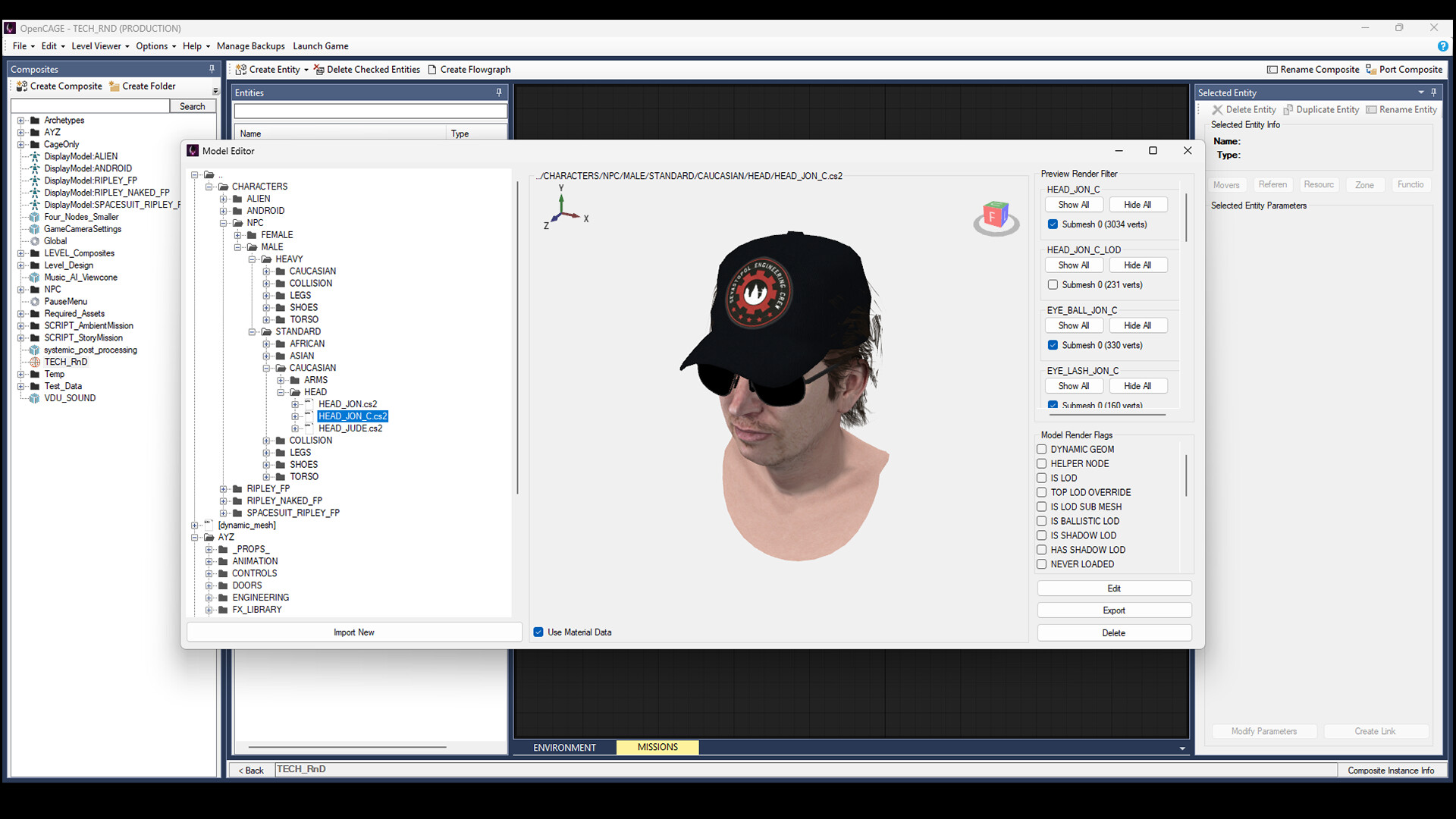Check HEAD_JON_C_LOD Submesh 0 (231 verts)
Image resolution: width=1456 pixels, height=819 pixels.
(x=1053, y=285)
